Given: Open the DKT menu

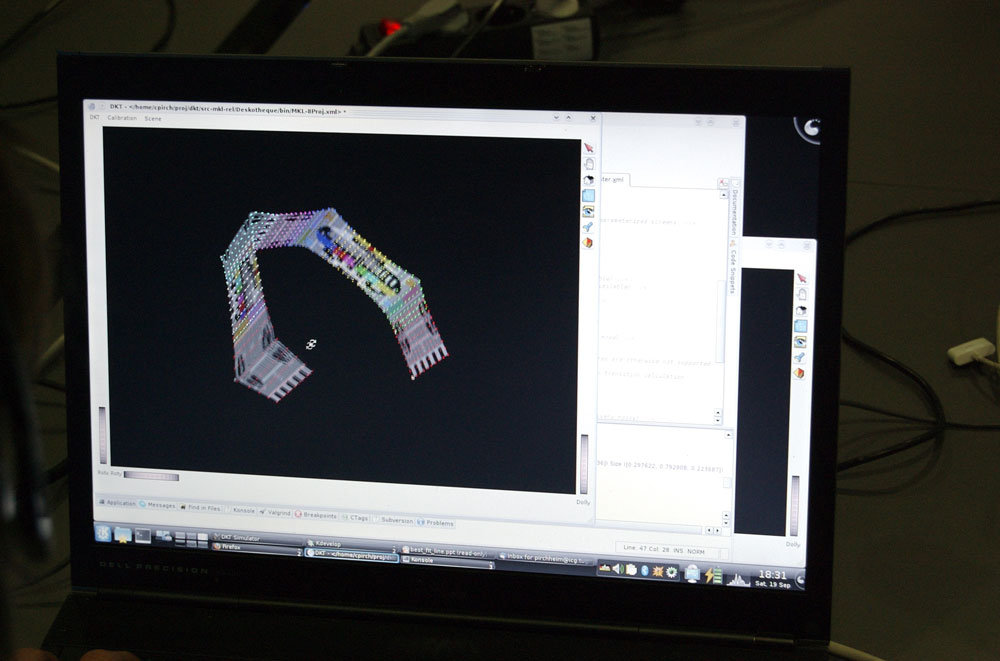Looking at the screenshot, I should coord(94,117).
